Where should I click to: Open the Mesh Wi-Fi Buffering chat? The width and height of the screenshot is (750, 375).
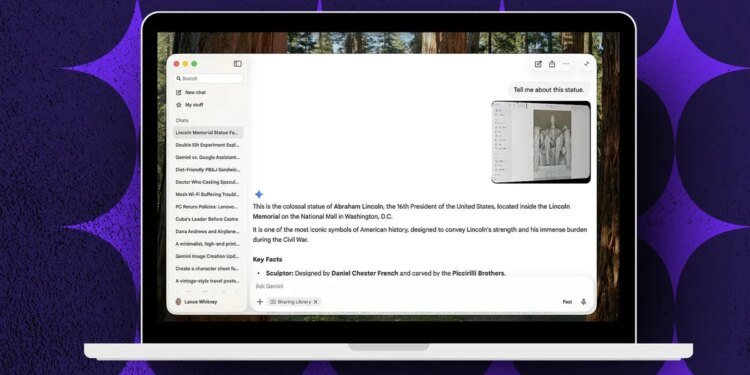pyautogui.click(x=208, y=195)
